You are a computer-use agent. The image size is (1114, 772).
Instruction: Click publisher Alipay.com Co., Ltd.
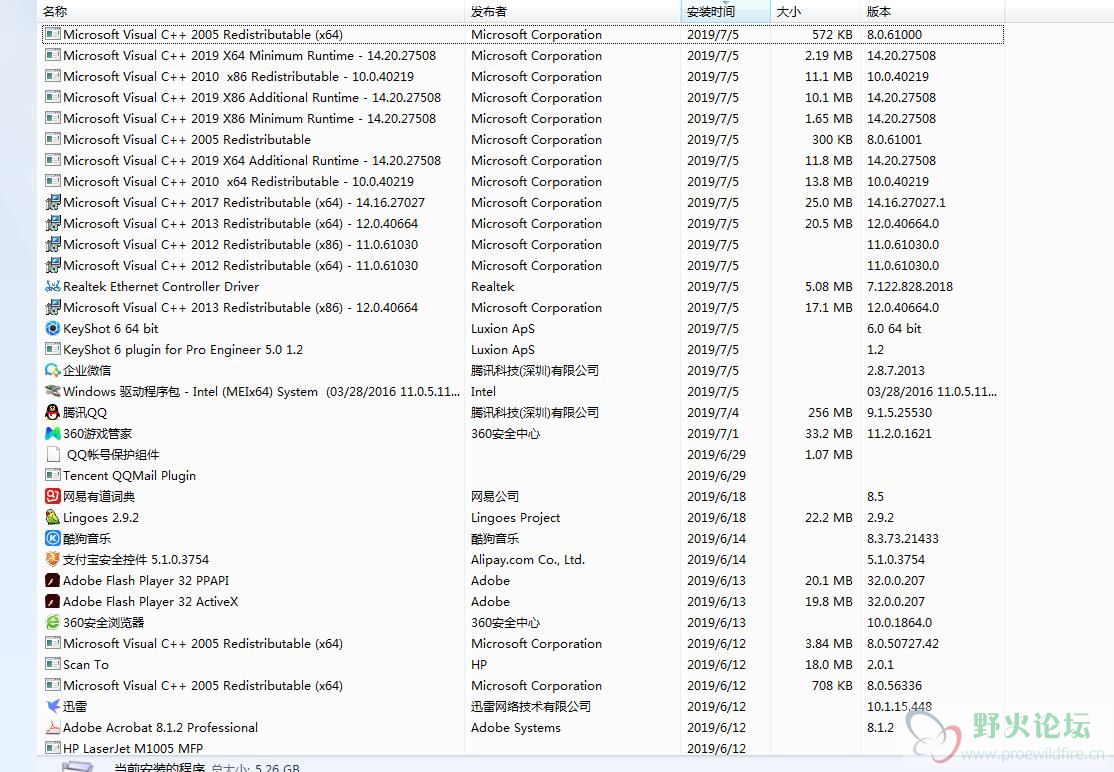528,559
